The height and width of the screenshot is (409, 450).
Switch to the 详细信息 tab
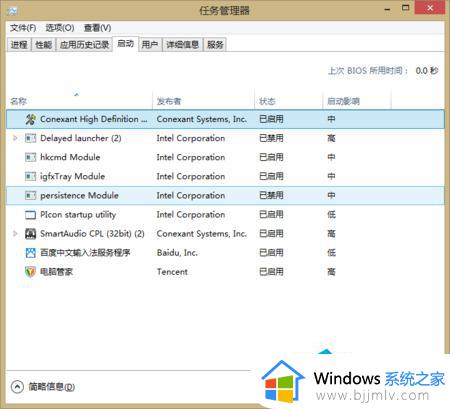coord(183,44)
